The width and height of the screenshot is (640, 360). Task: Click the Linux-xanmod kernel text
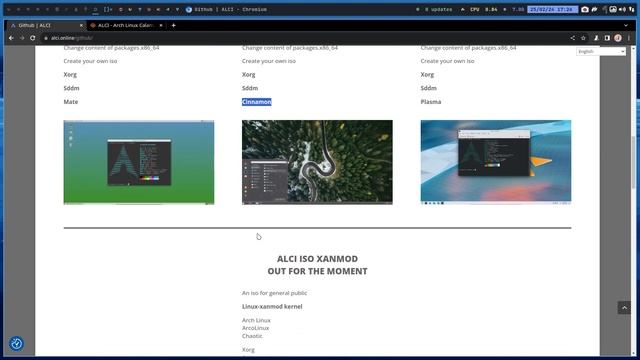point(272,307)
